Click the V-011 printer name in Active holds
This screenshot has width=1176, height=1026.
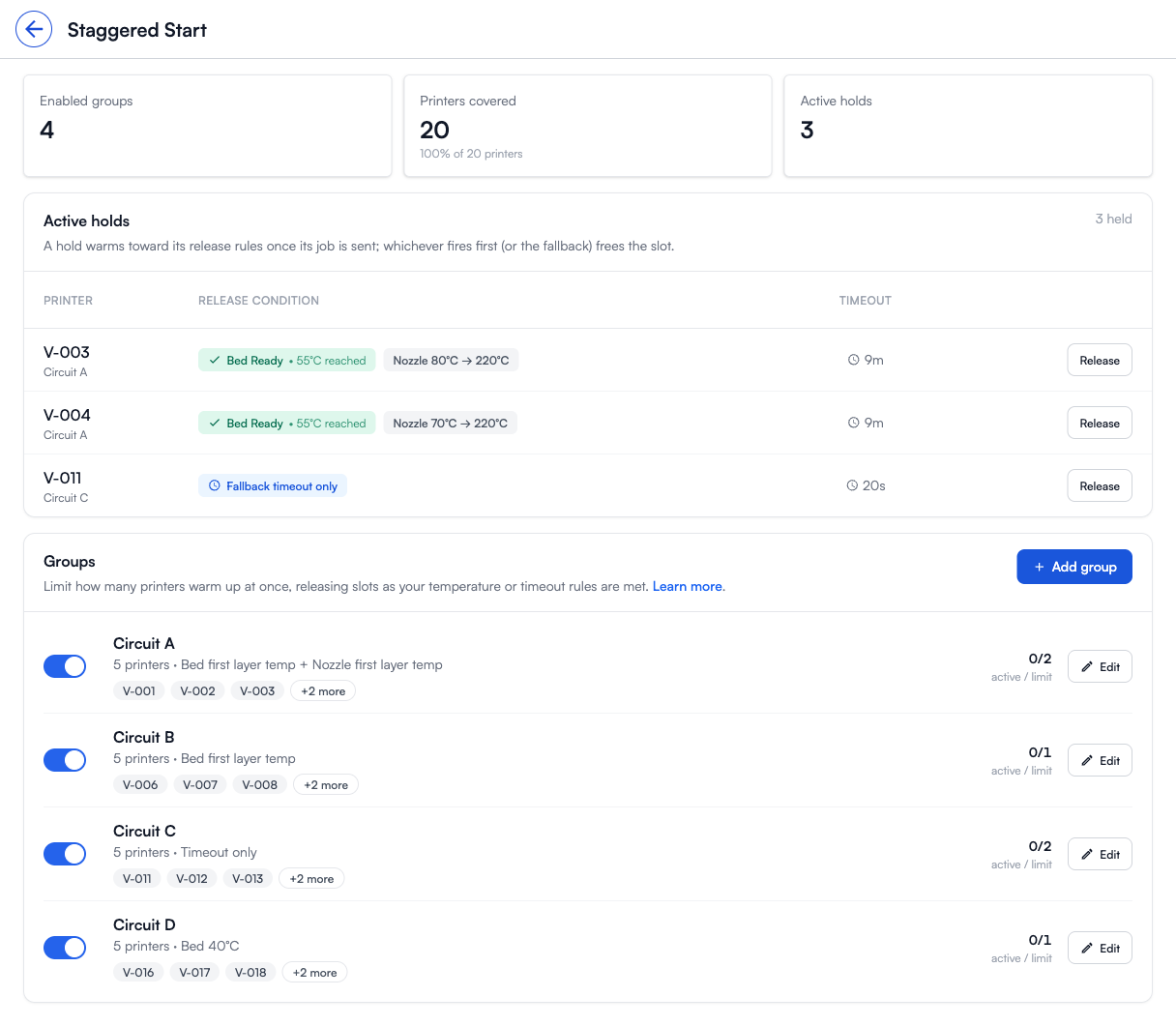click(x=63, y=478)
